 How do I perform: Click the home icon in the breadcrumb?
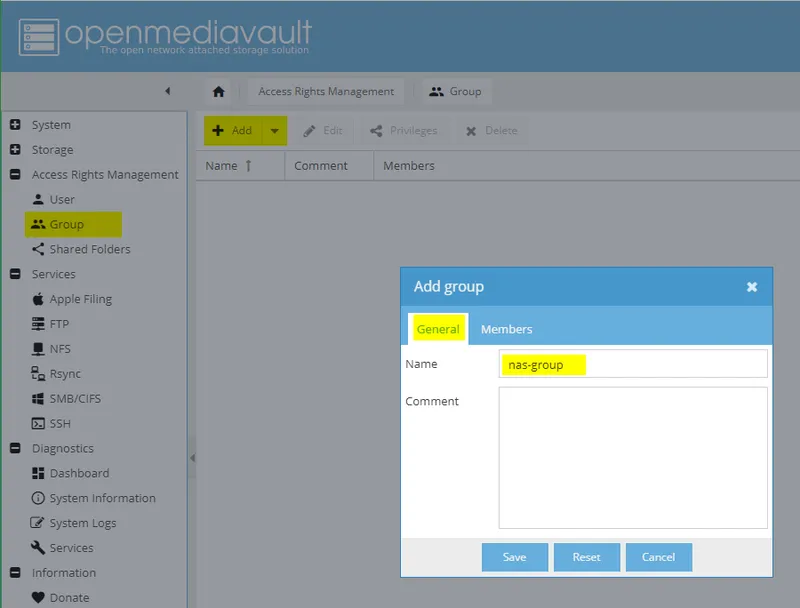[x=218, y=91]
